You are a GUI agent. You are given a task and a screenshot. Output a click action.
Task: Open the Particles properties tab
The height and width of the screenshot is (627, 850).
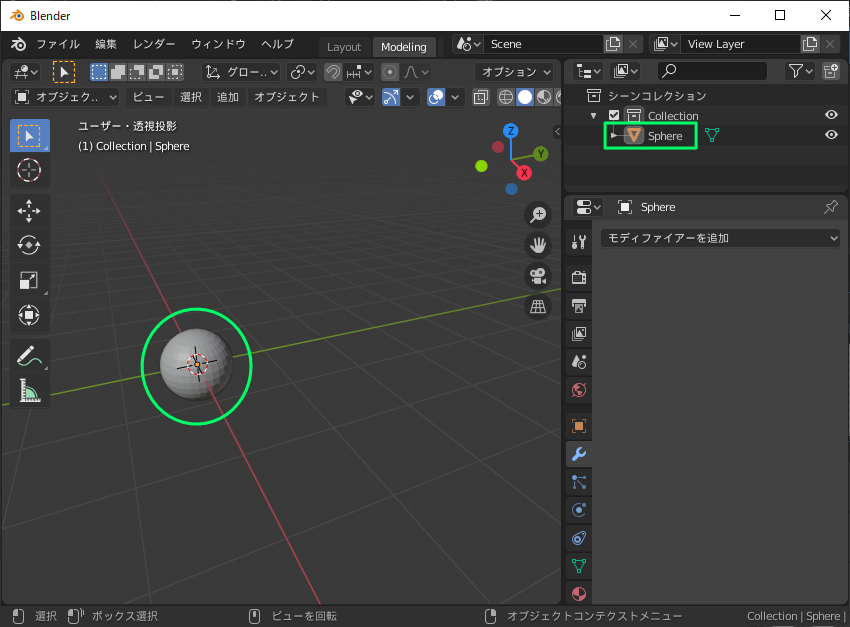(x=579, y=482)
